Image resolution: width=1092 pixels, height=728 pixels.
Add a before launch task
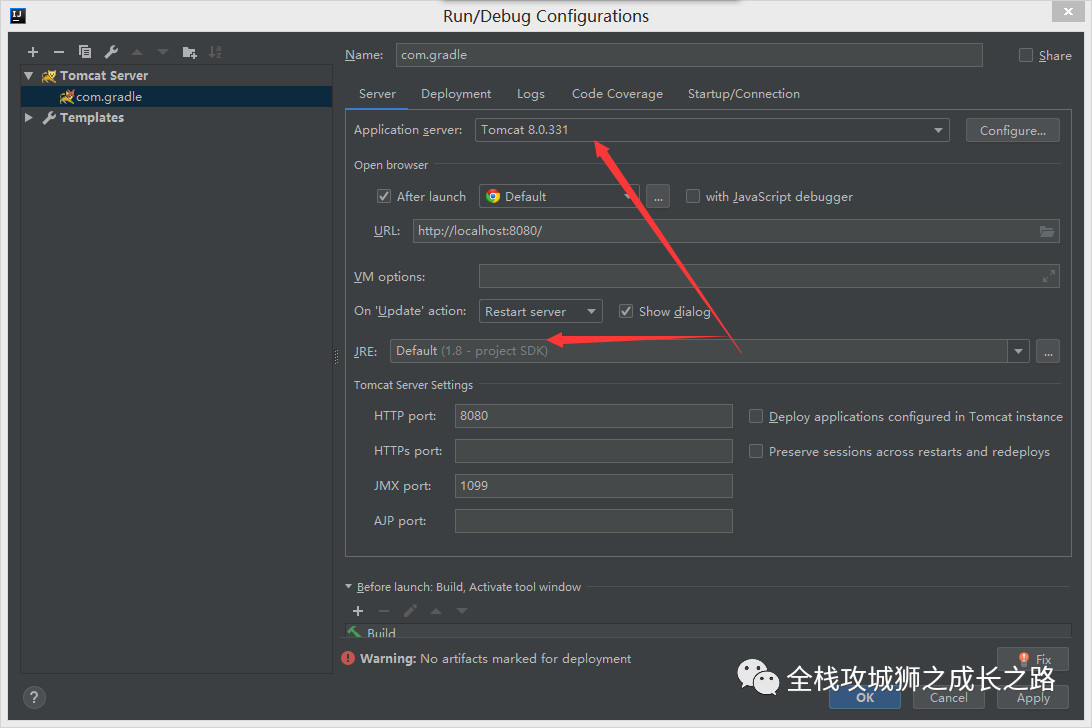[x=358, y=611]
